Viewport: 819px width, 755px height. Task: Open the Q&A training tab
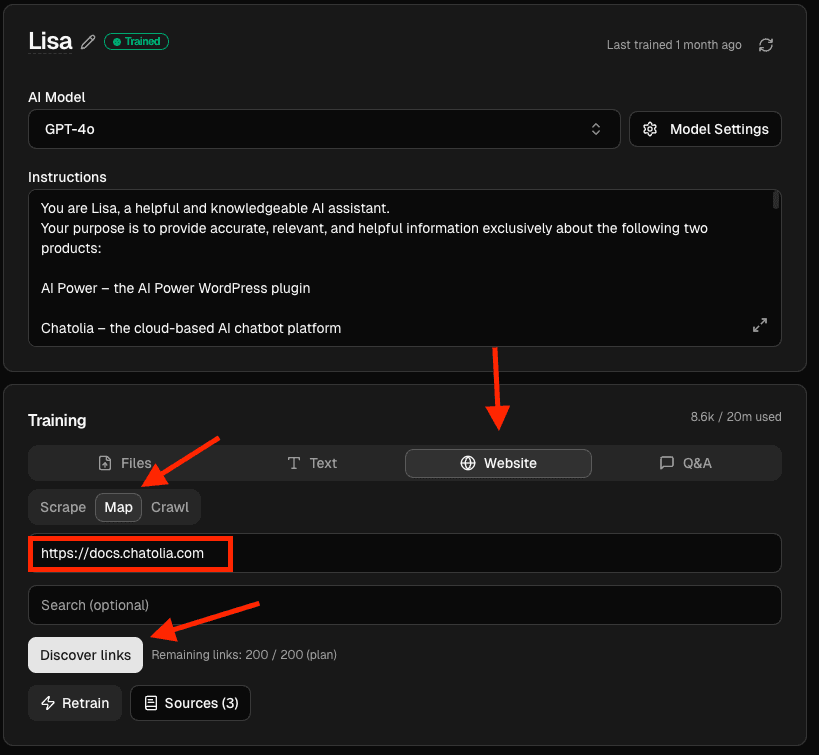click(686, 463)
